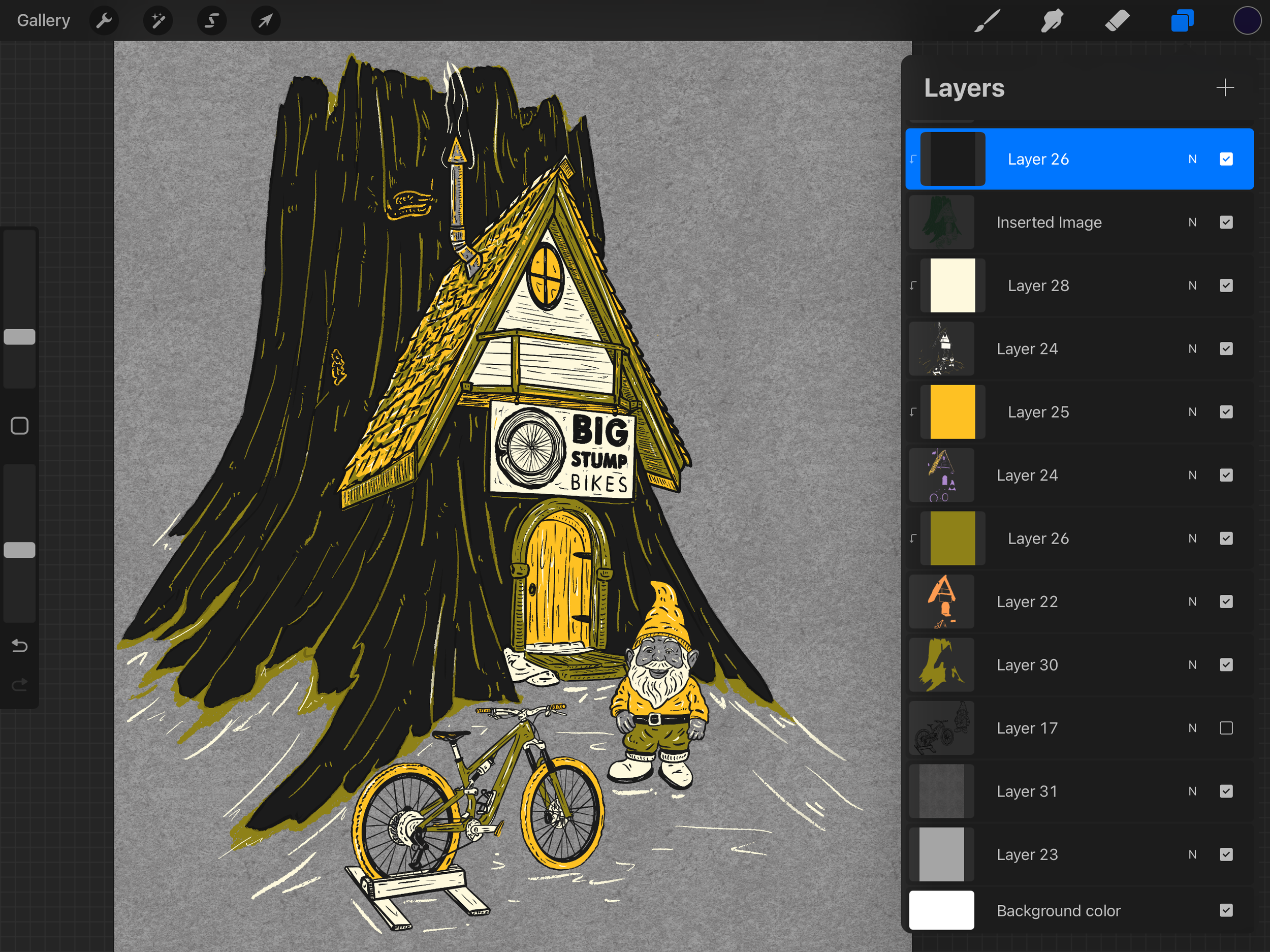Image resolution: width=1270 pixels, height=952 pixels.
Task: Uncheck Background color visibility
Action: click(1226, 910)
